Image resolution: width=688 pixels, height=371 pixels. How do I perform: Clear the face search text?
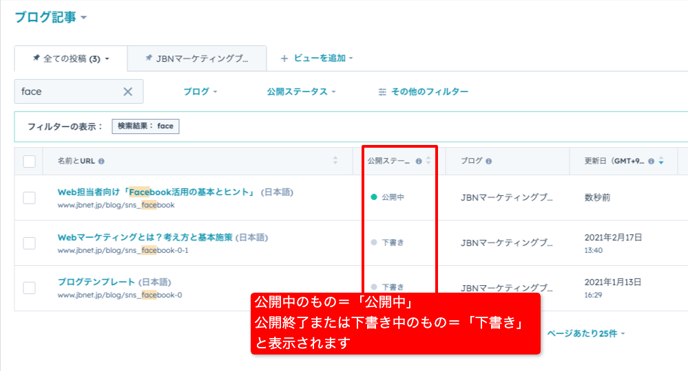128,92
